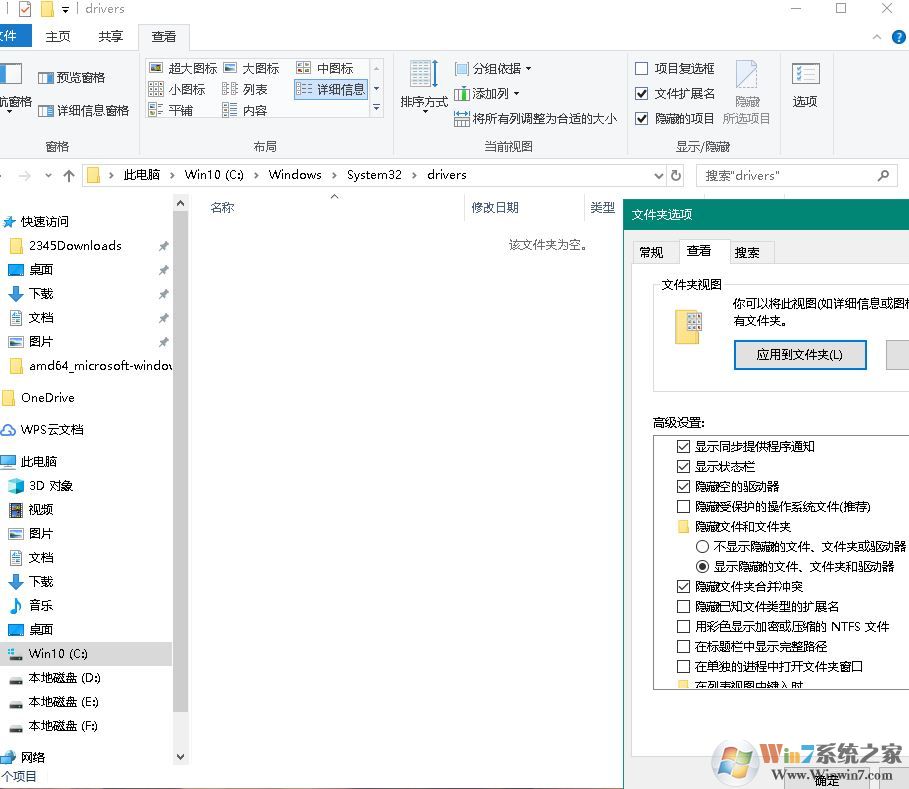Select 不显示隐藏的文件 radio button

(x=703, y=546)
